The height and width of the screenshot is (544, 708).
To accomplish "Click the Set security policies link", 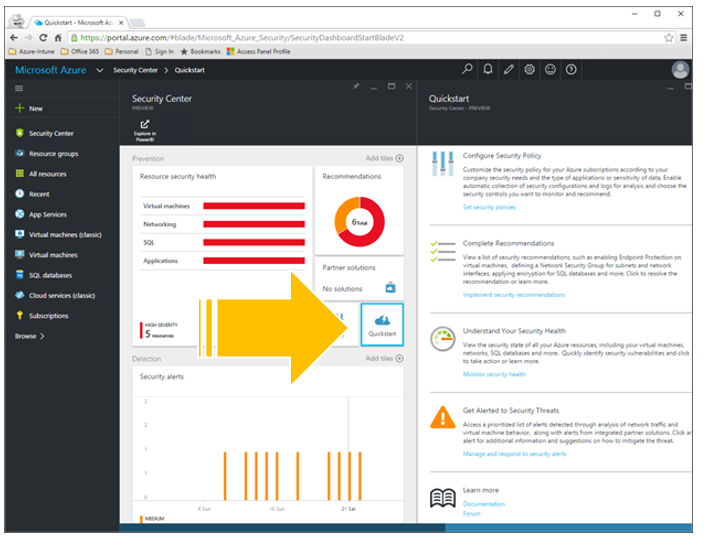I will [489, 207].
